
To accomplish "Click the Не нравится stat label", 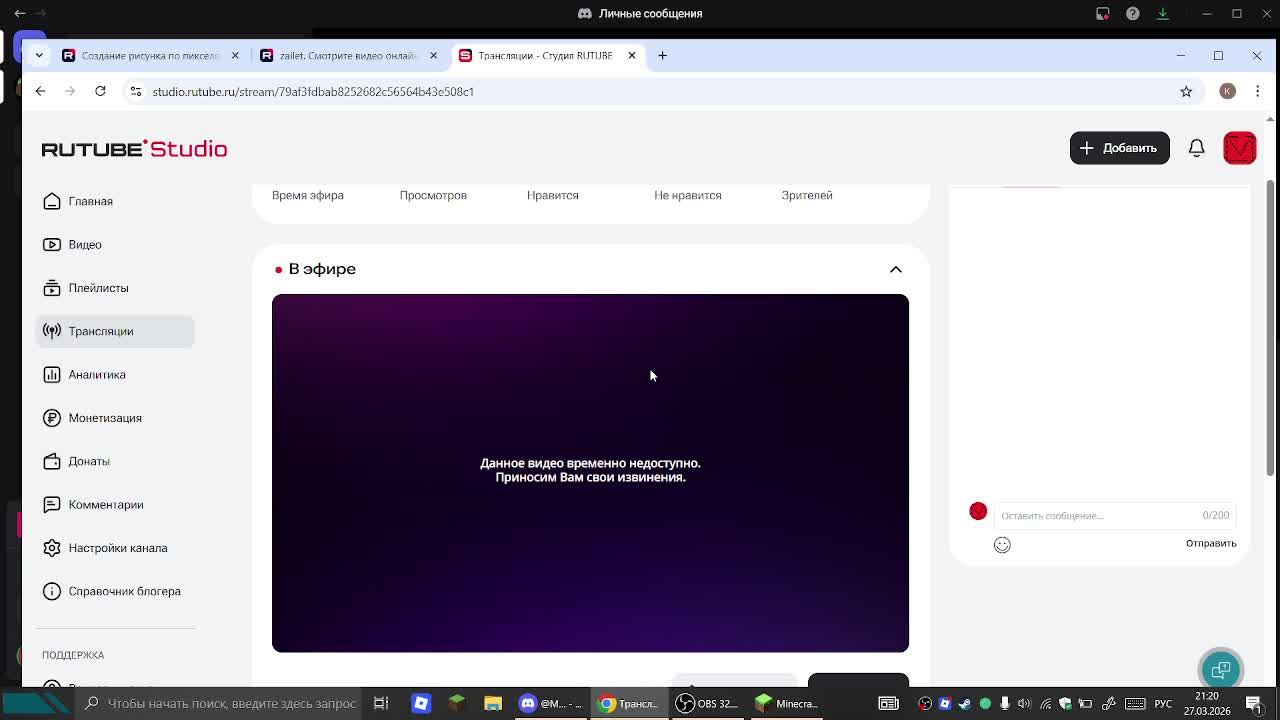I will 688,195.
